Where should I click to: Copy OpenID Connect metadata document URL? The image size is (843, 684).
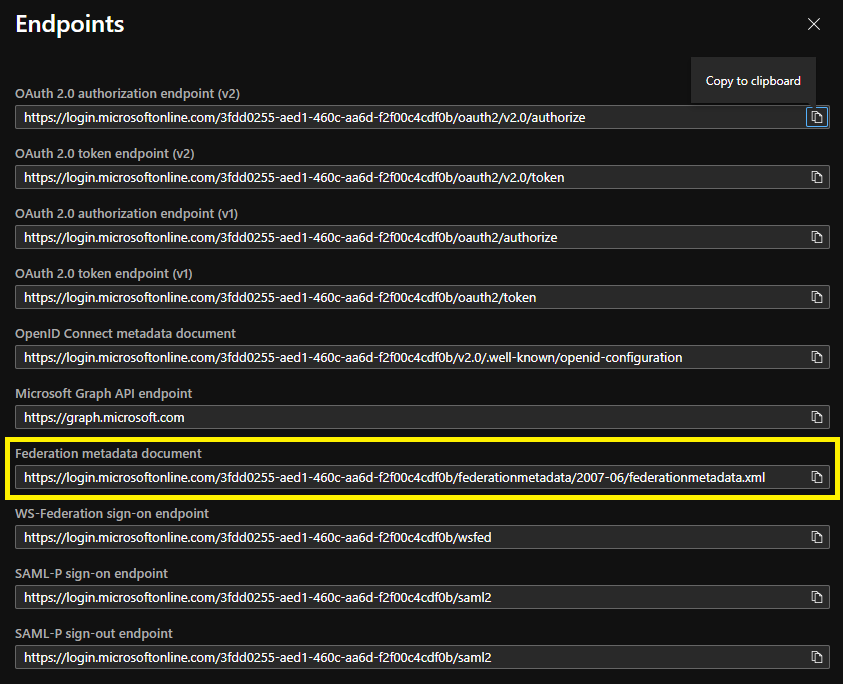point(817,357)
